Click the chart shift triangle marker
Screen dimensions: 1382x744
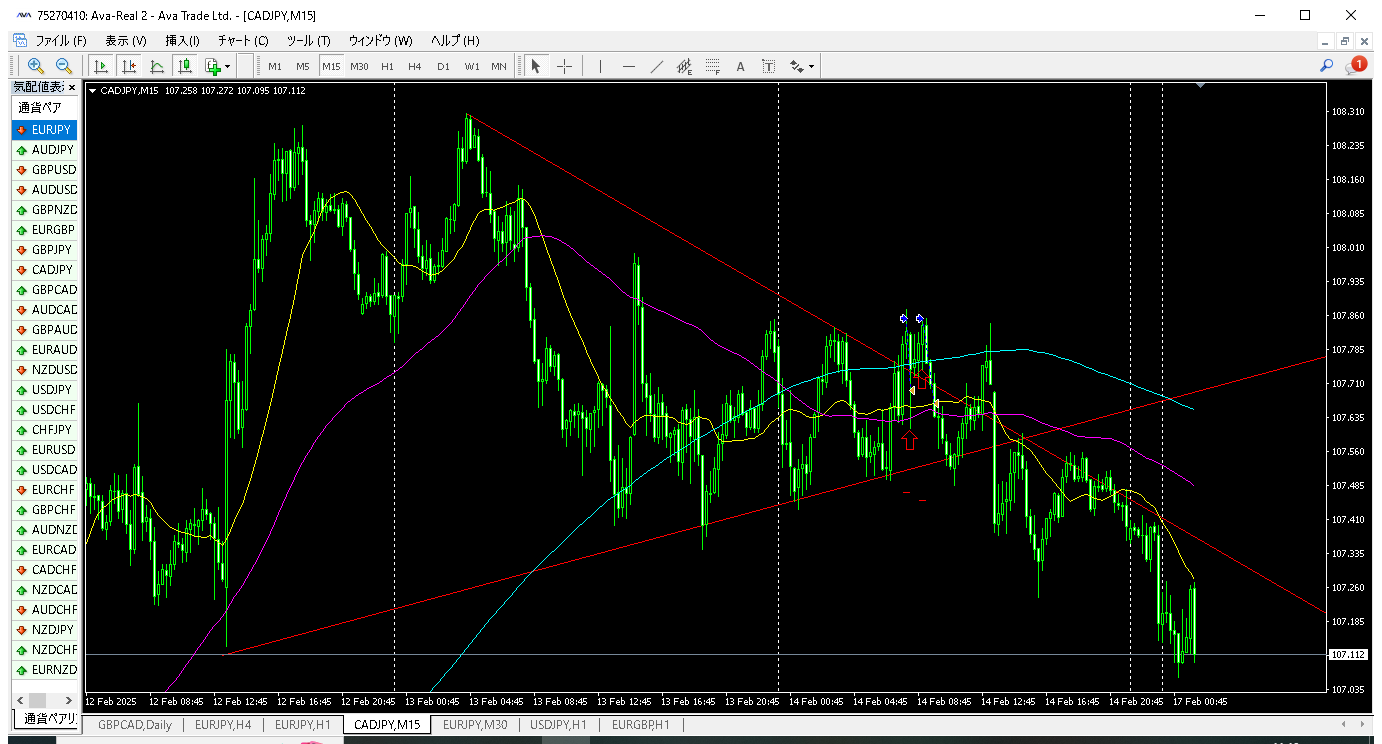tap(1201, 86)
